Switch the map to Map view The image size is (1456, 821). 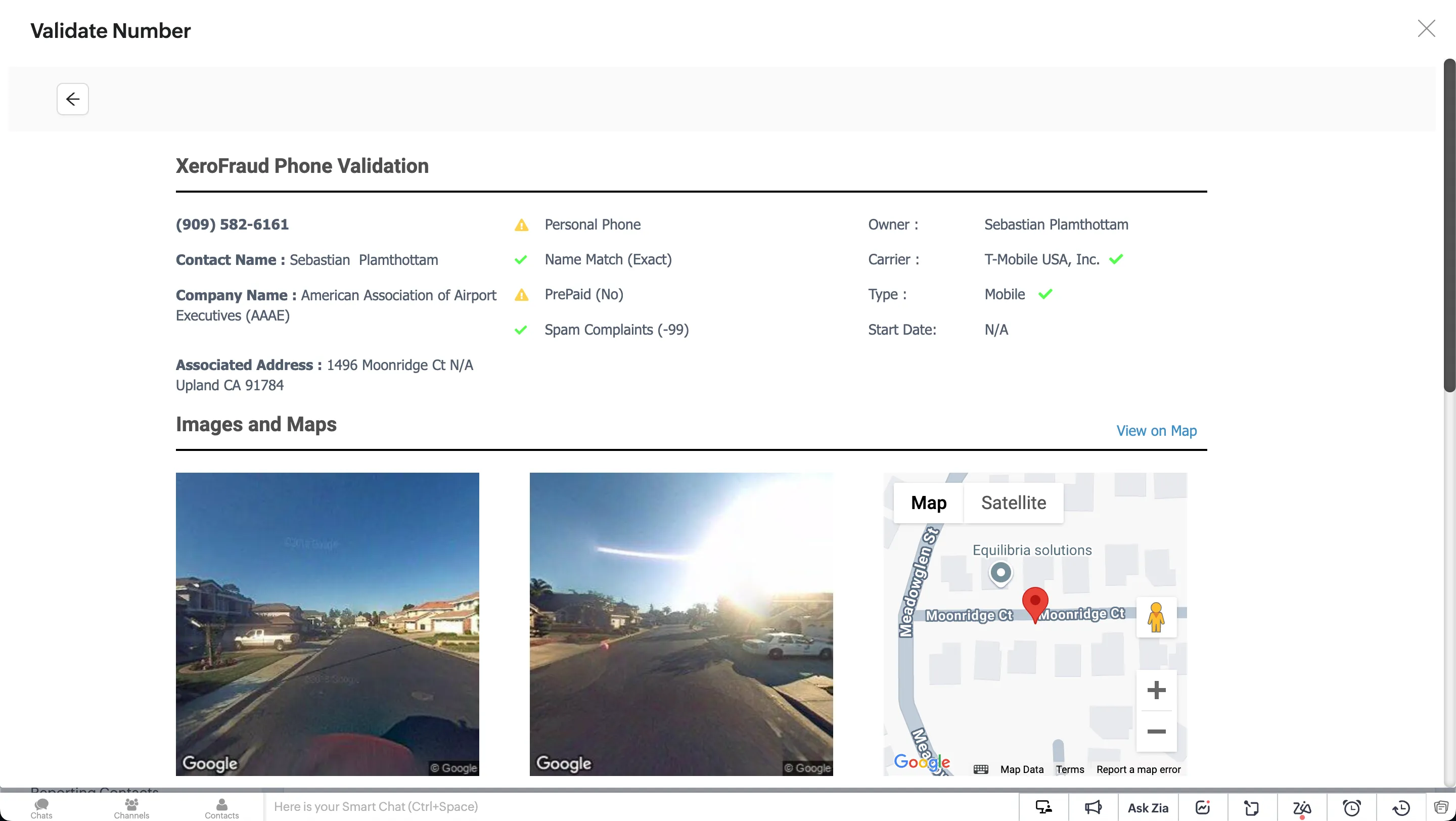[x=928, y=503]
